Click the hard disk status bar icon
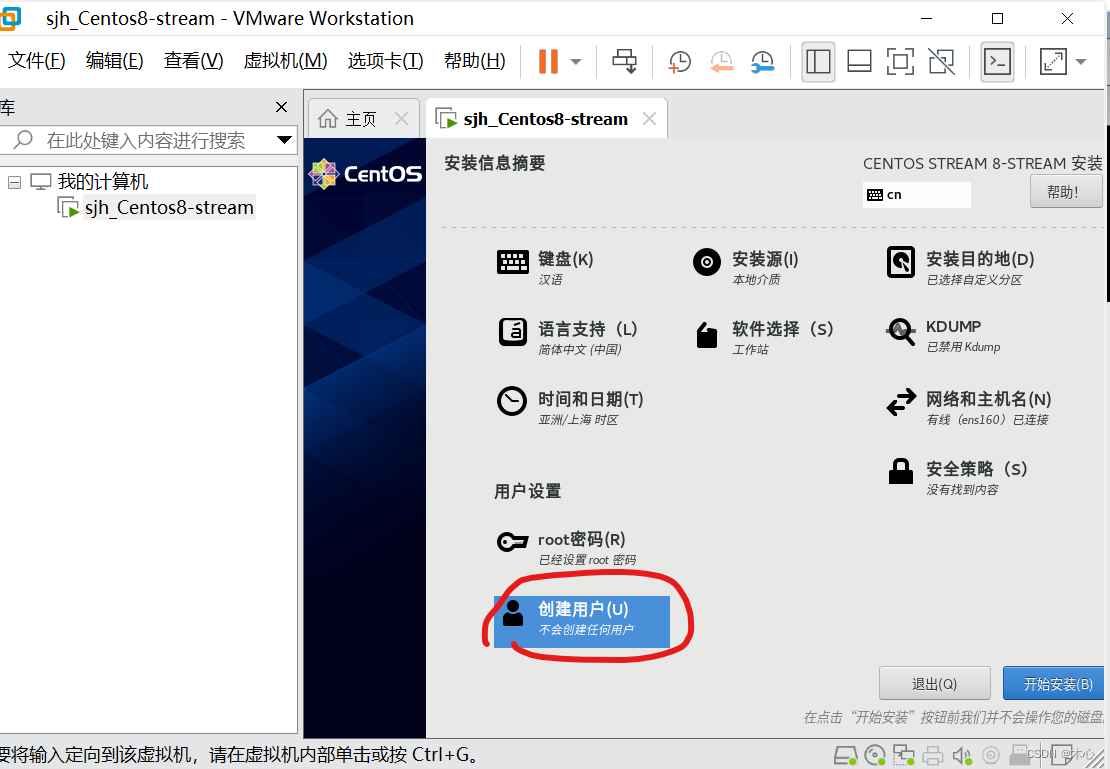 pos(845,756)
